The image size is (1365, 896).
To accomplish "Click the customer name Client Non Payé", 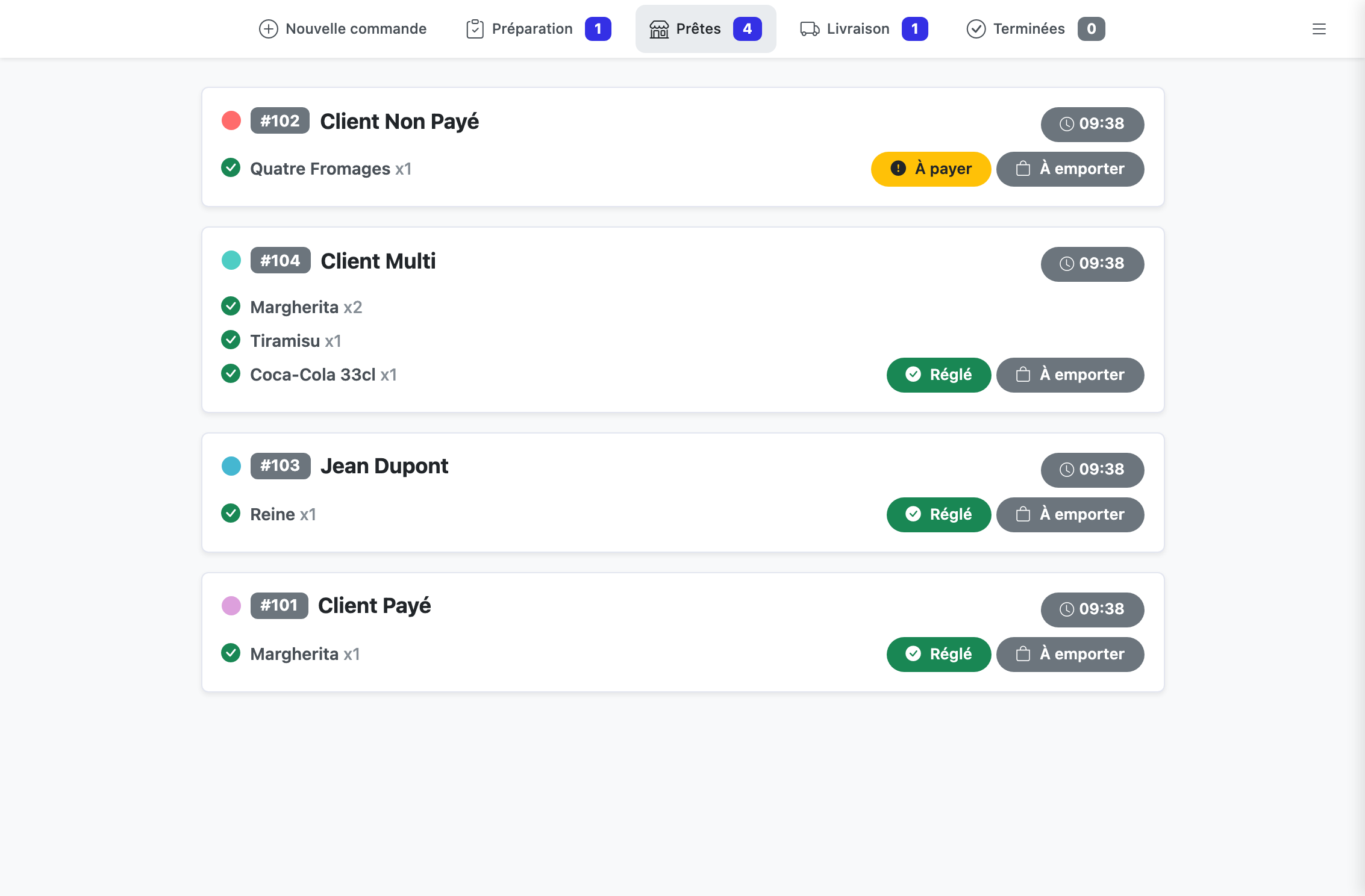I will pos(399,122).
